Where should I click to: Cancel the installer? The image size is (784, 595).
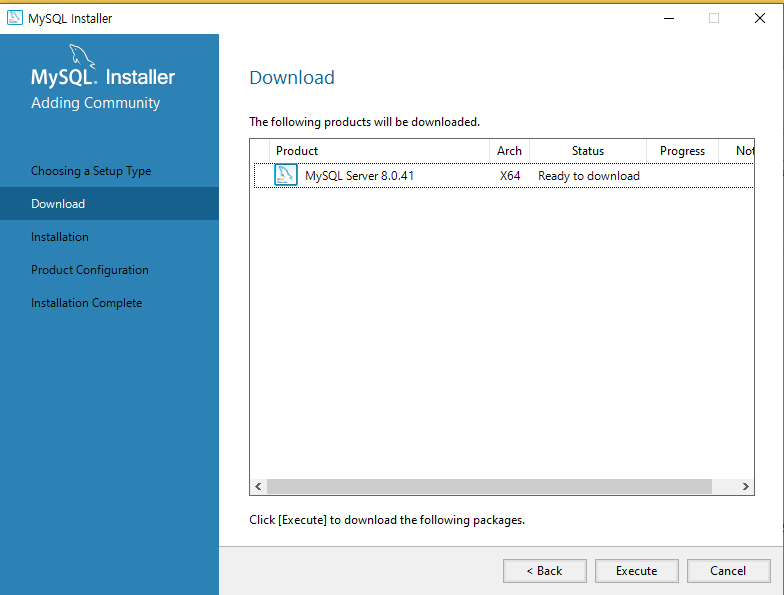click(x=728, y=570)
